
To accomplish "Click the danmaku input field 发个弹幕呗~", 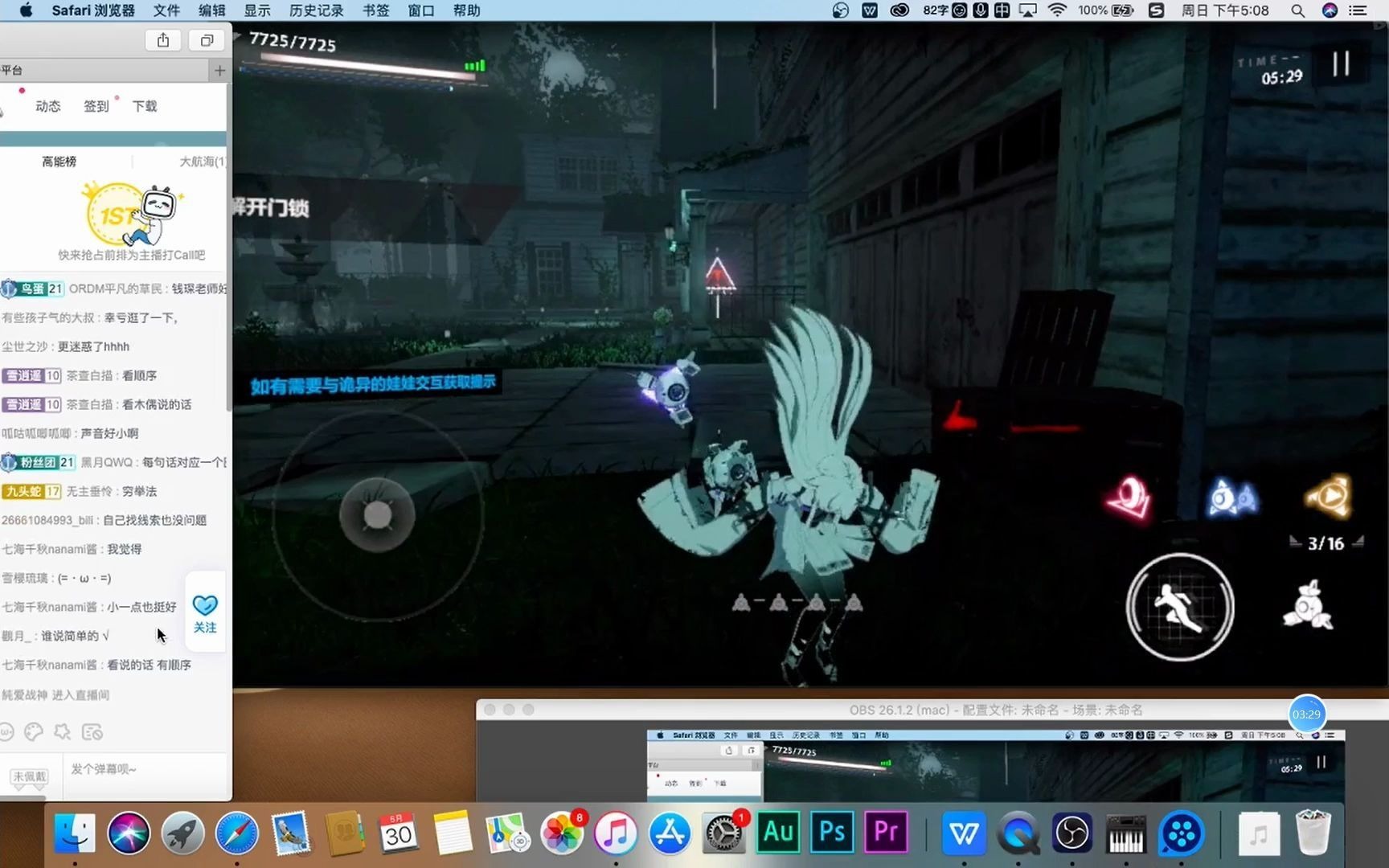I will click(x=145, y=770).
